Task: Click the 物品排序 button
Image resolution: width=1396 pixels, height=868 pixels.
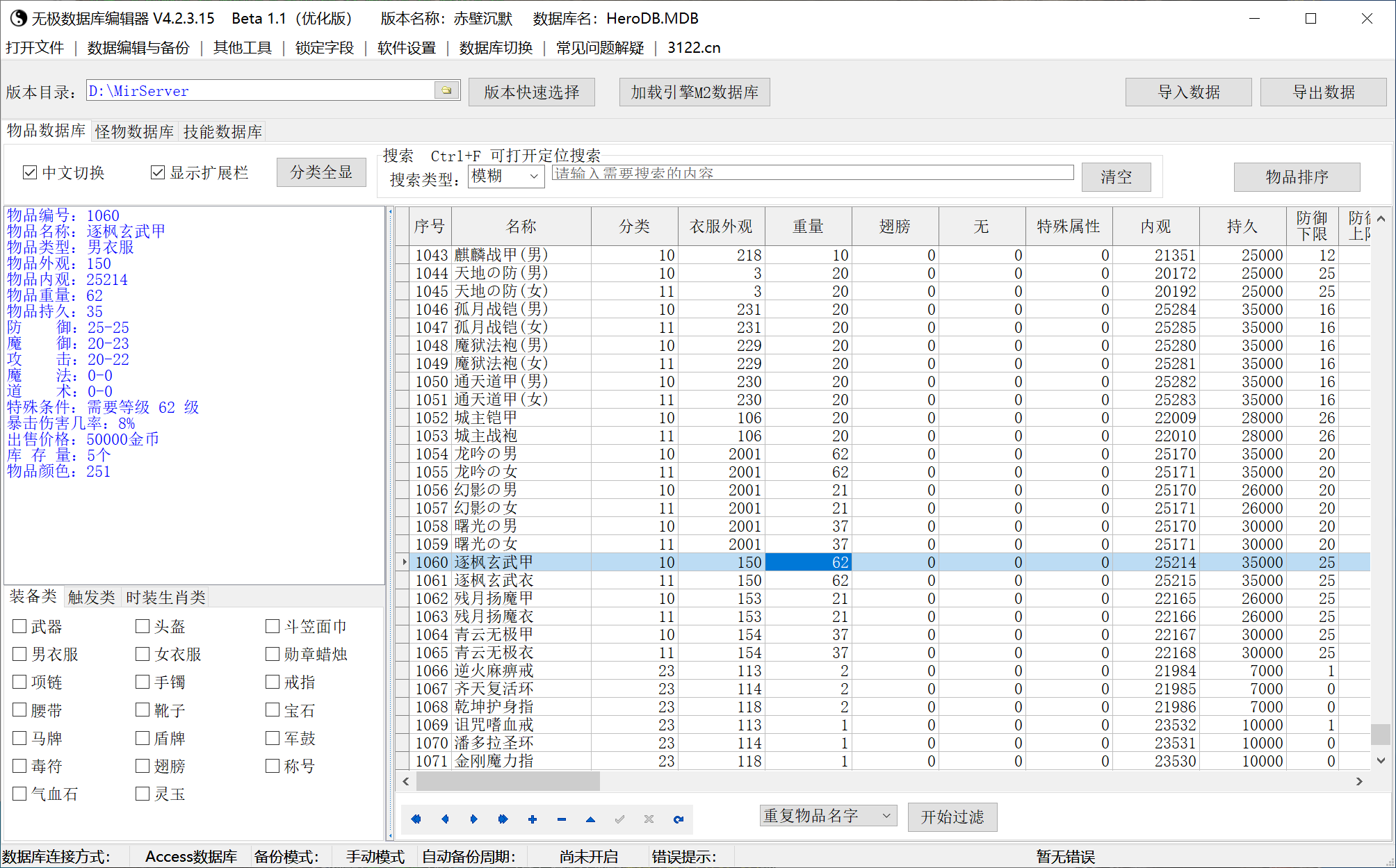Action: point(1297,177)
